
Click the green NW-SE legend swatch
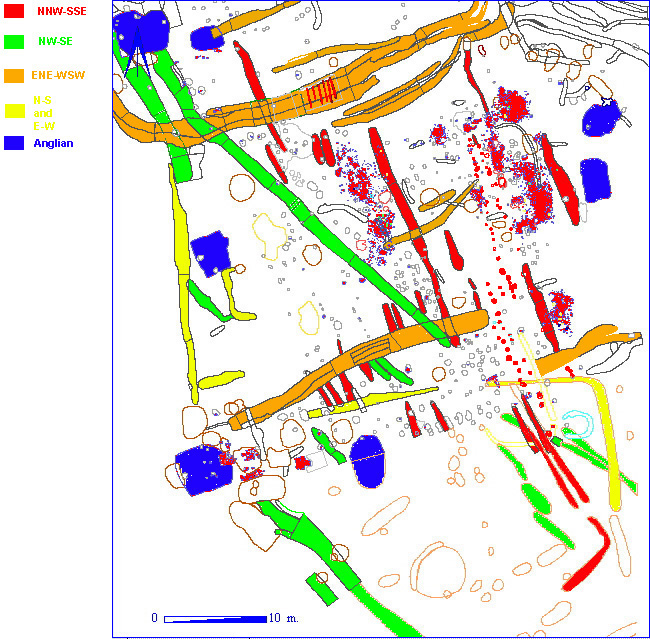tap(14, 42)
